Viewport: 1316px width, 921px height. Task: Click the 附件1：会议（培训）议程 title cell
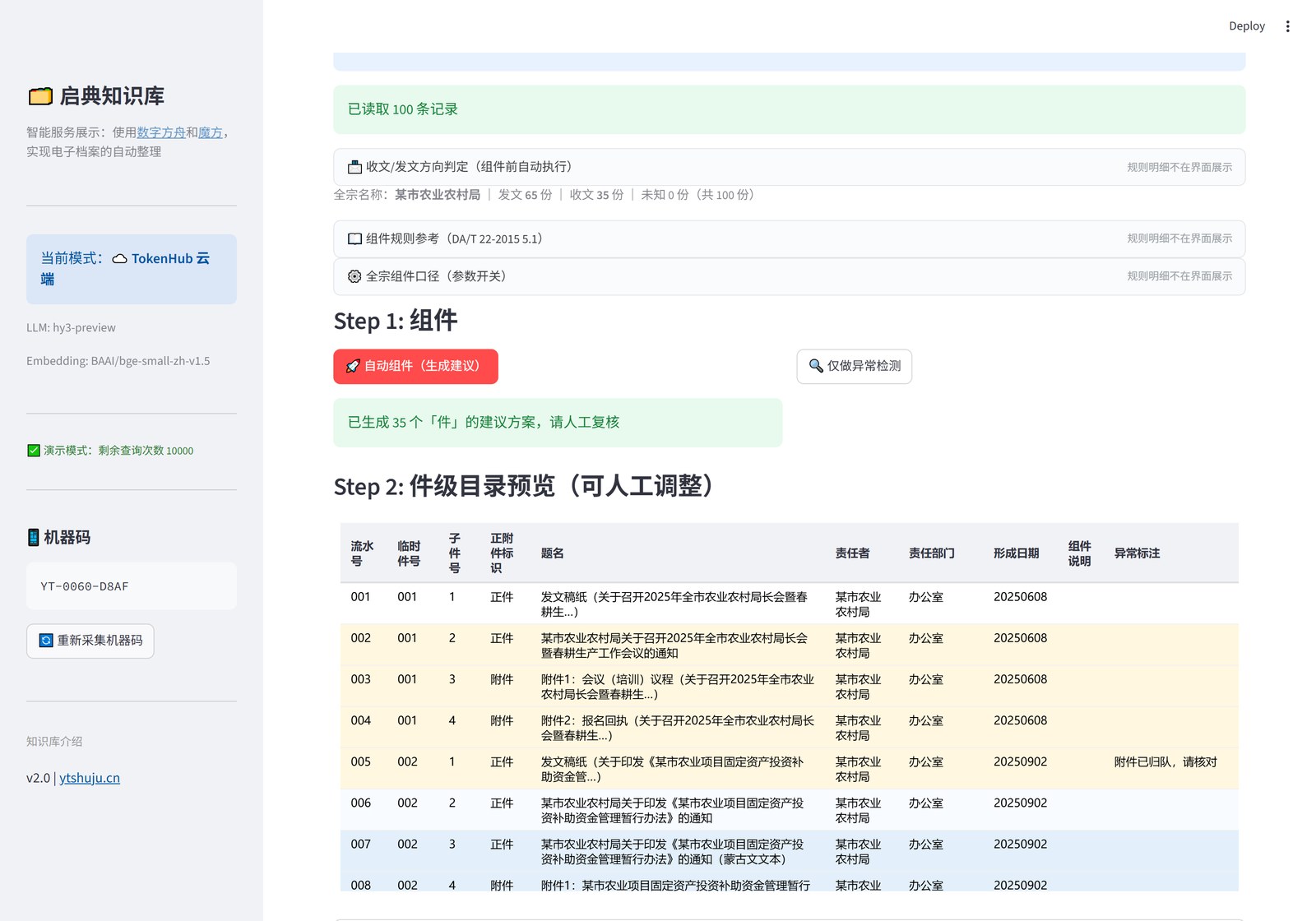679,687
